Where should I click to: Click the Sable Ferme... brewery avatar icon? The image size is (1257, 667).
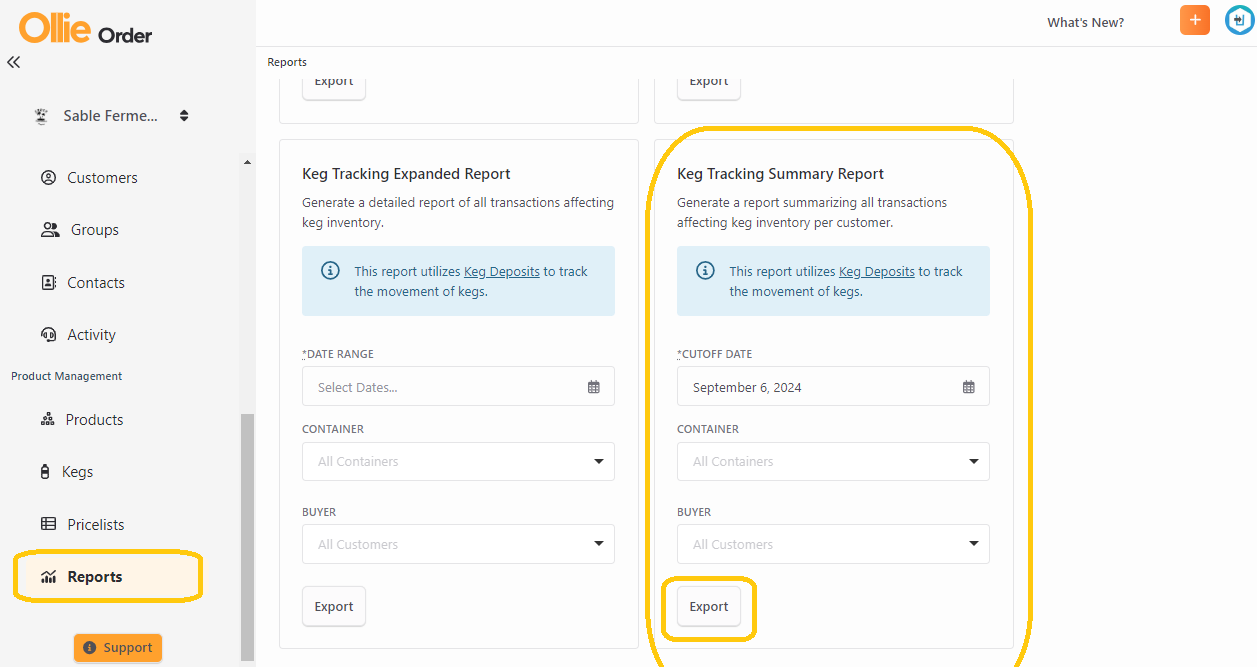41,116
